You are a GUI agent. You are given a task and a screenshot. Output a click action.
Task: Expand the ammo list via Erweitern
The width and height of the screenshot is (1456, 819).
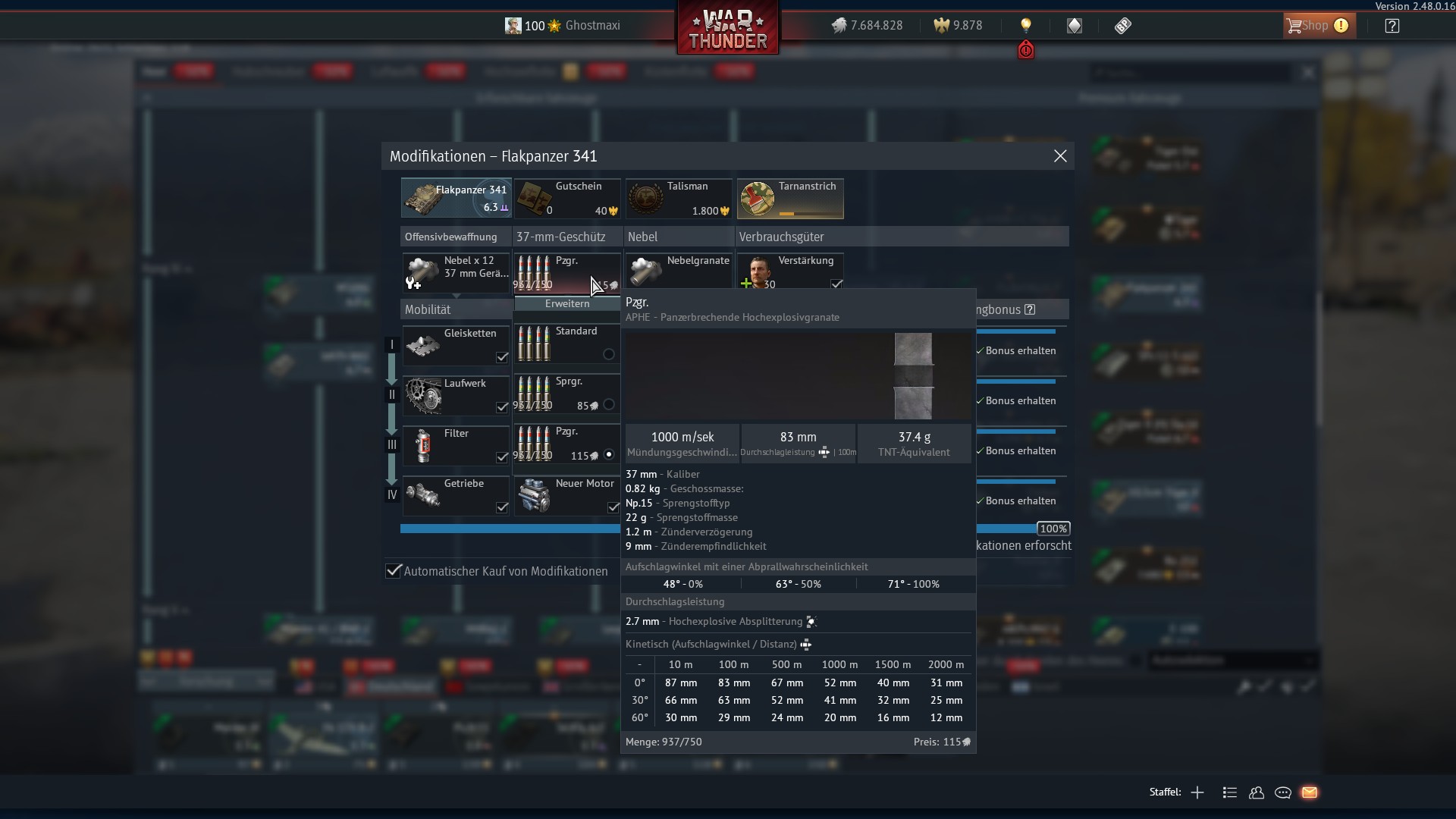click(x=567, y=303)
